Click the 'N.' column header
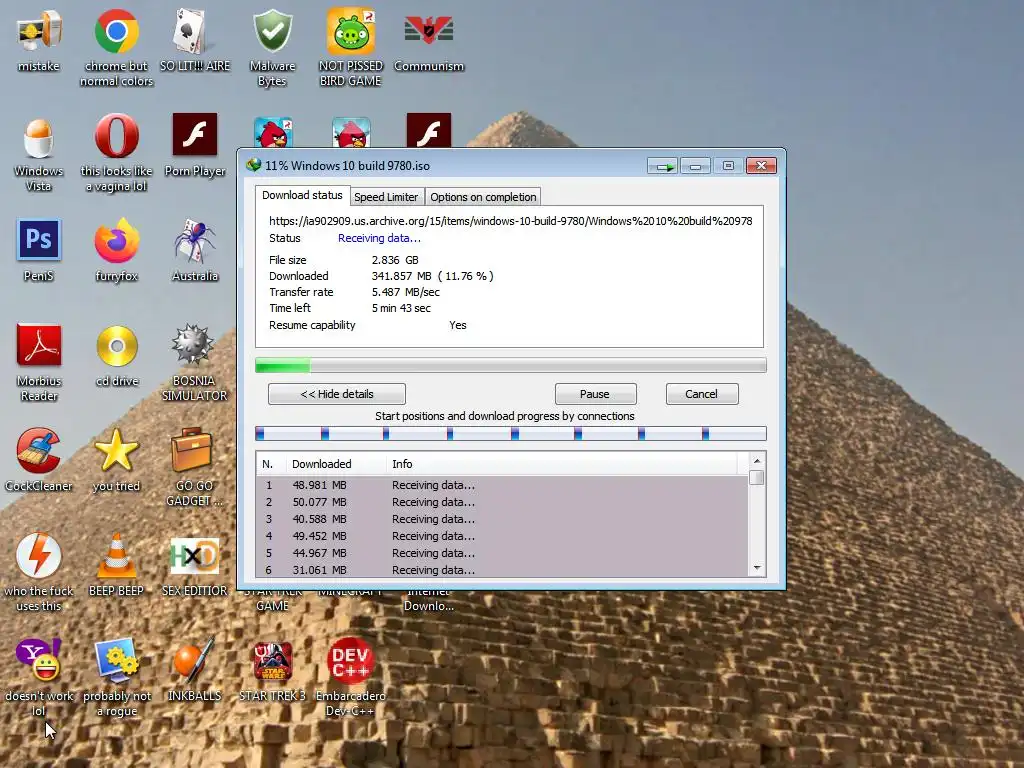 click(271, 464)
